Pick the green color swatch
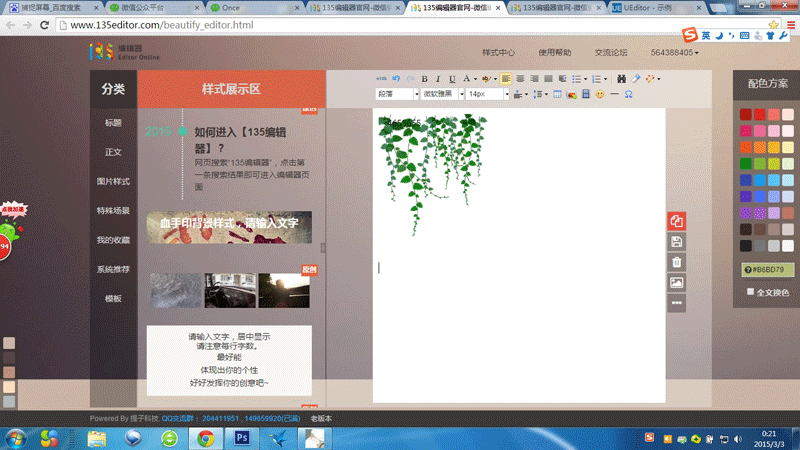This screenshot has height=450, width=800. (x=746, y=163)
